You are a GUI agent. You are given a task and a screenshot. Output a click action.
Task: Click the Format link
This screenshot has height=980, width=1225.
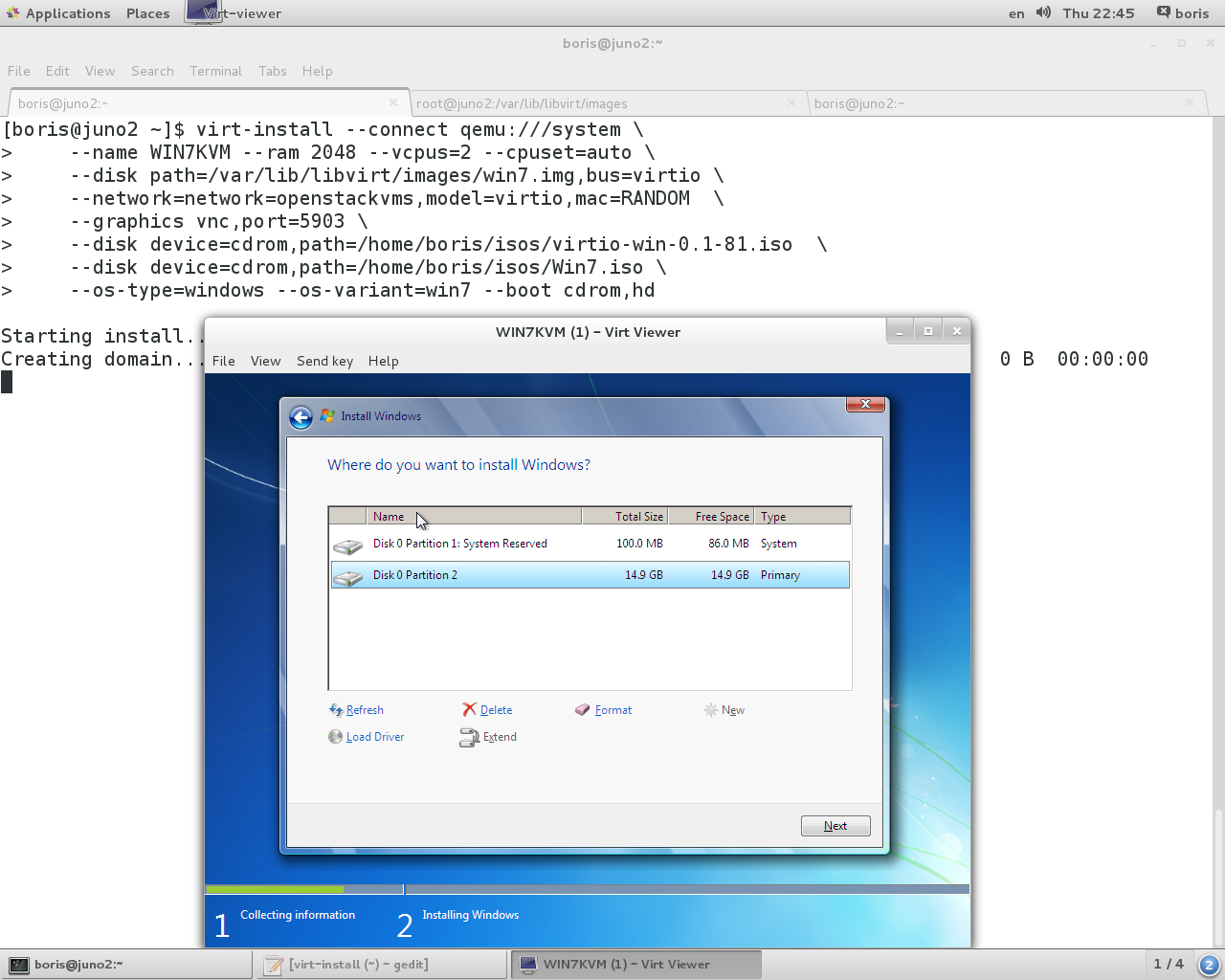[613, 710]
